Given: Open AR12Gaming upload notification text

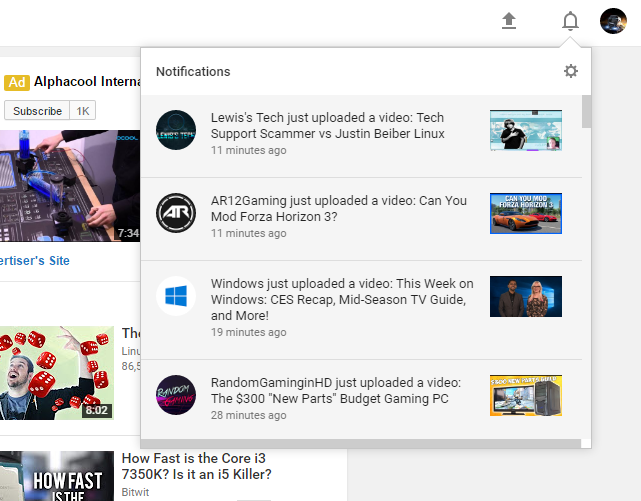Looking at the screenshot, I should click(x=338, y=208).
